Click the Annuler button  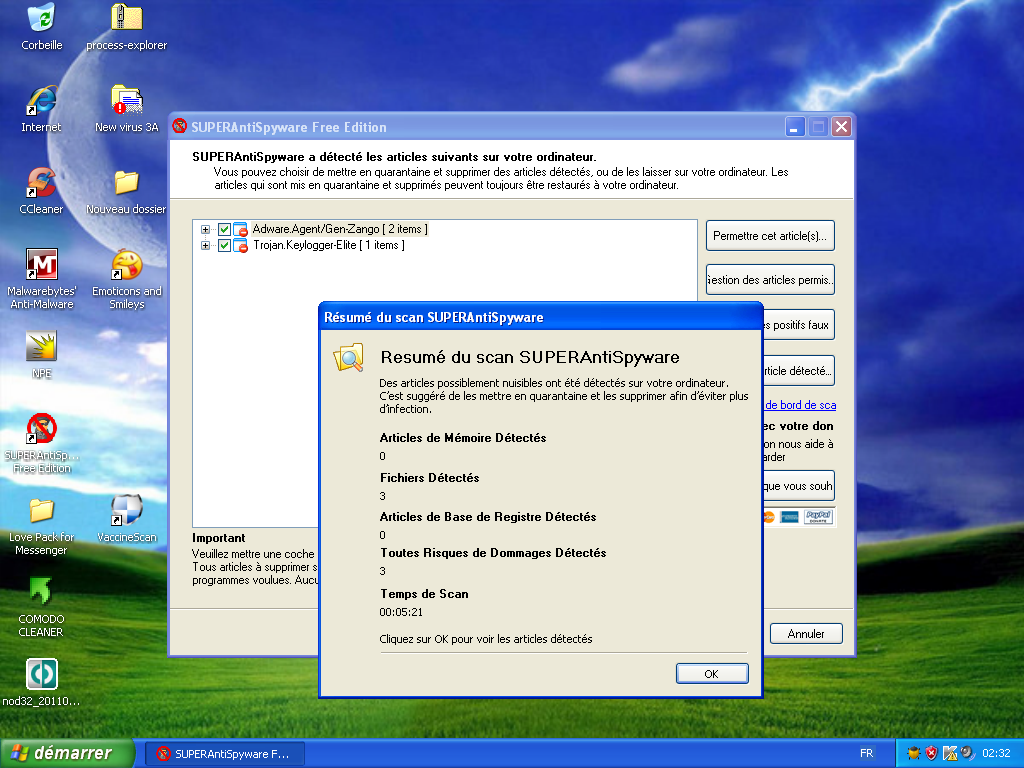coord(806,633)
